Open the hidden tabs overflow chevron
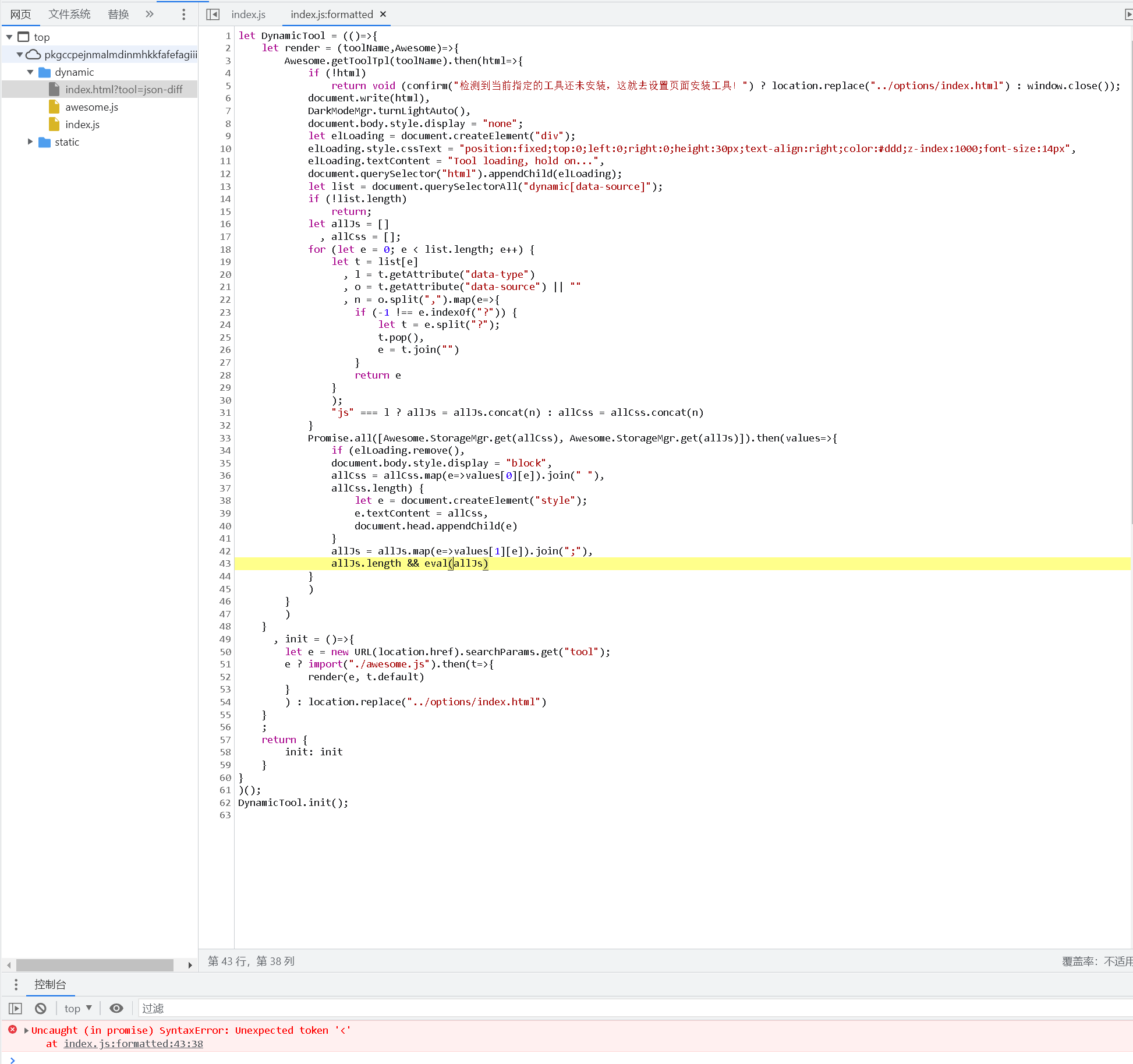This screenshot has width=1133, height=1064. click(x=149, y=14)
